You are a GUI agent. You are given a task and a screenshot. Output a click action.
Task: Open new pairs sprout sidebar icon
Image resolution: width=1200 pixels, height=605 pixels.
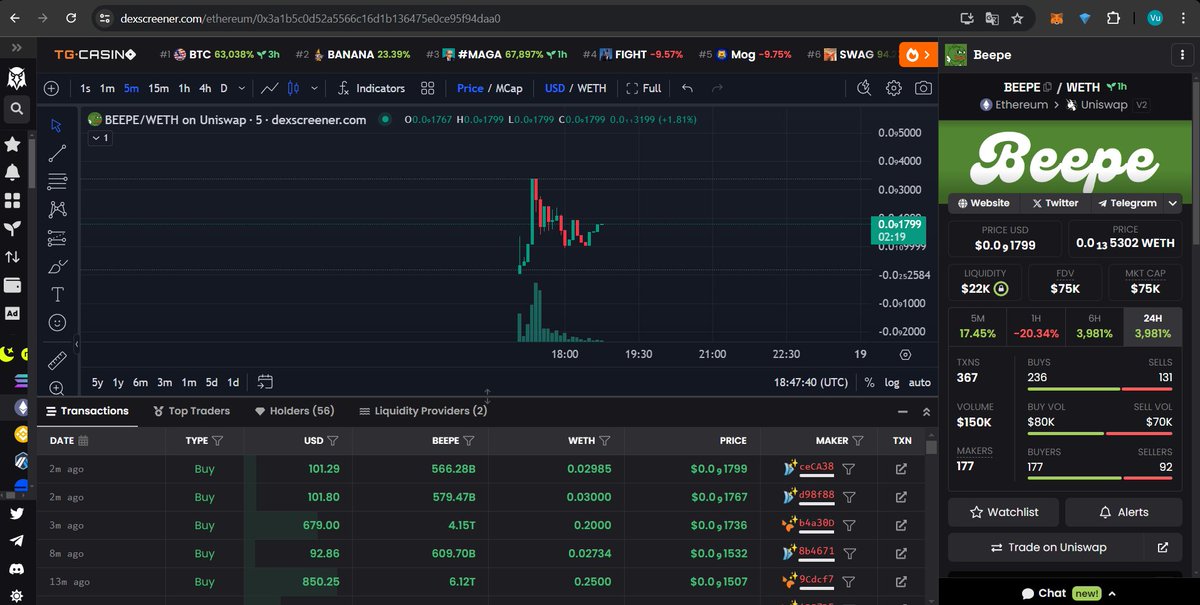point(13,228)
